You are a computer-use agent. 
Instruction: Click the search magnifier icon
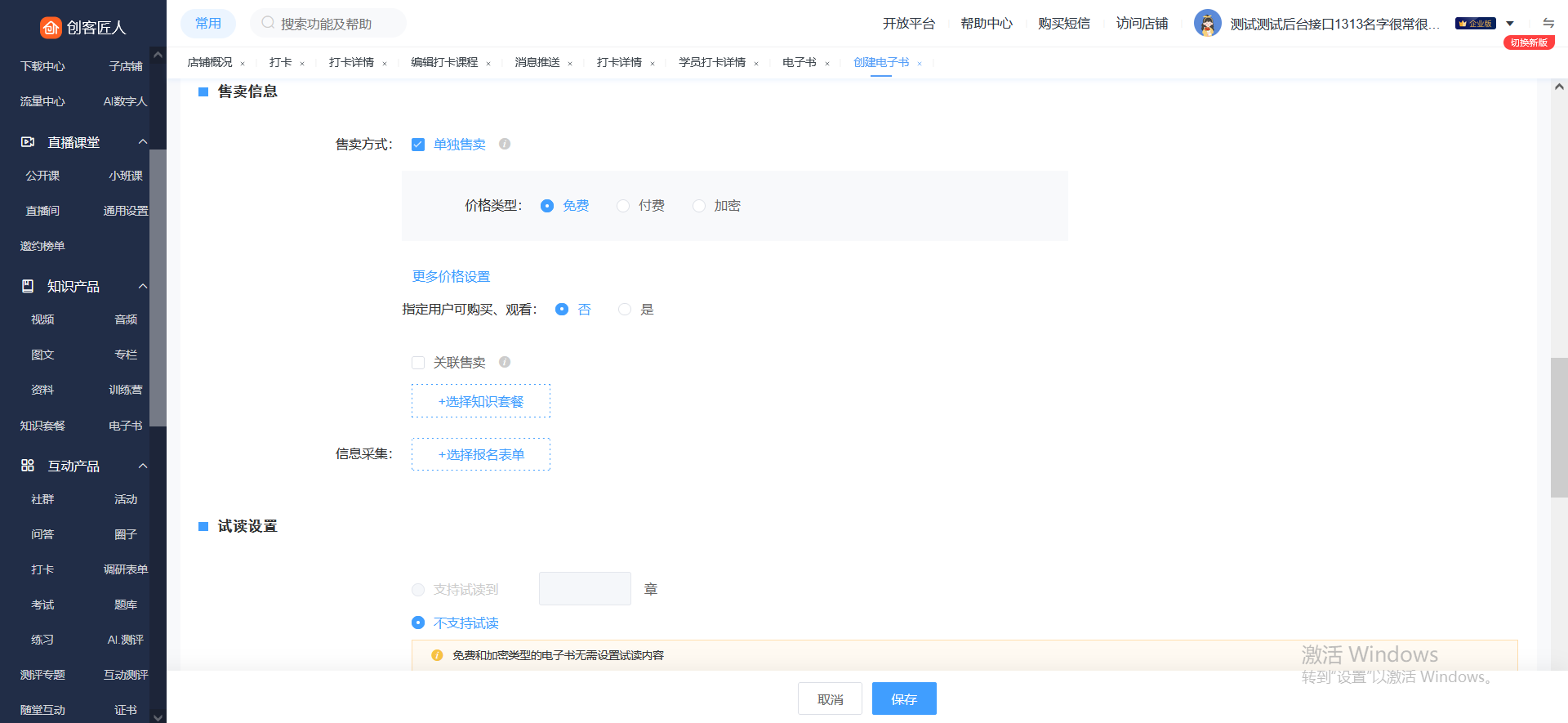tap(267, 23)
